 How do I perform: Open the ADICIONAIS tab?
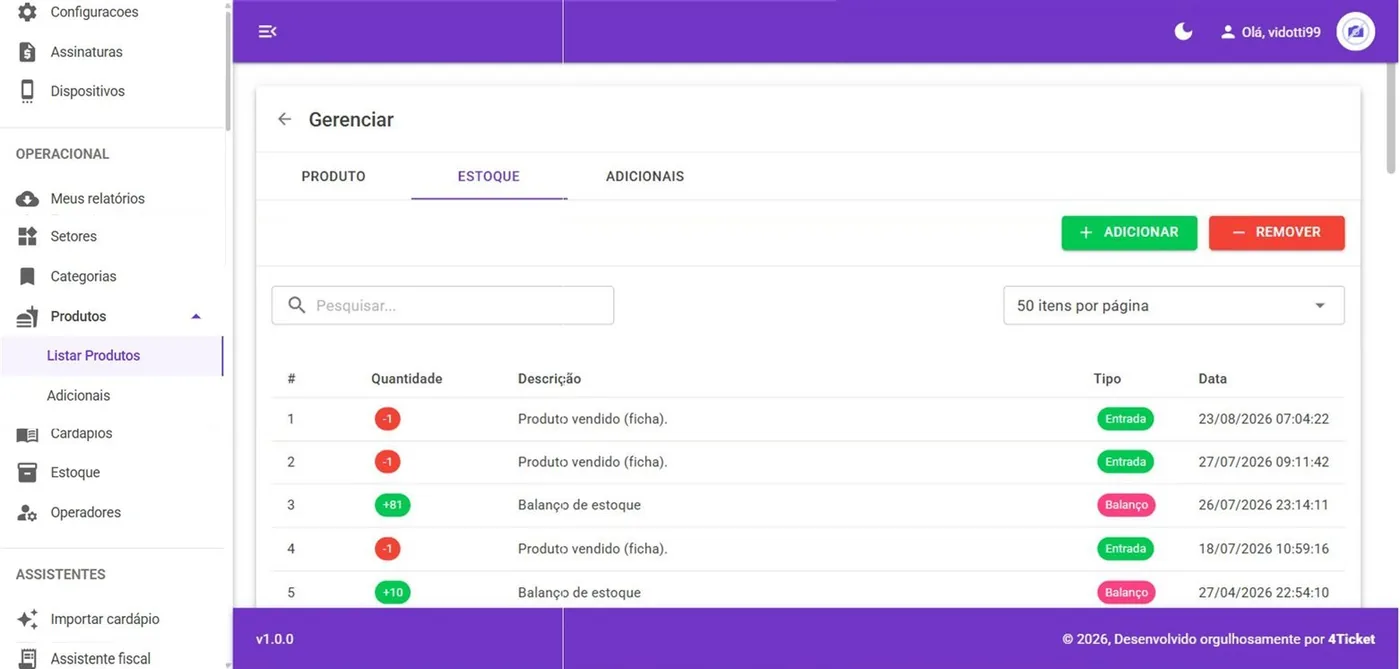[x=645, y=176]
